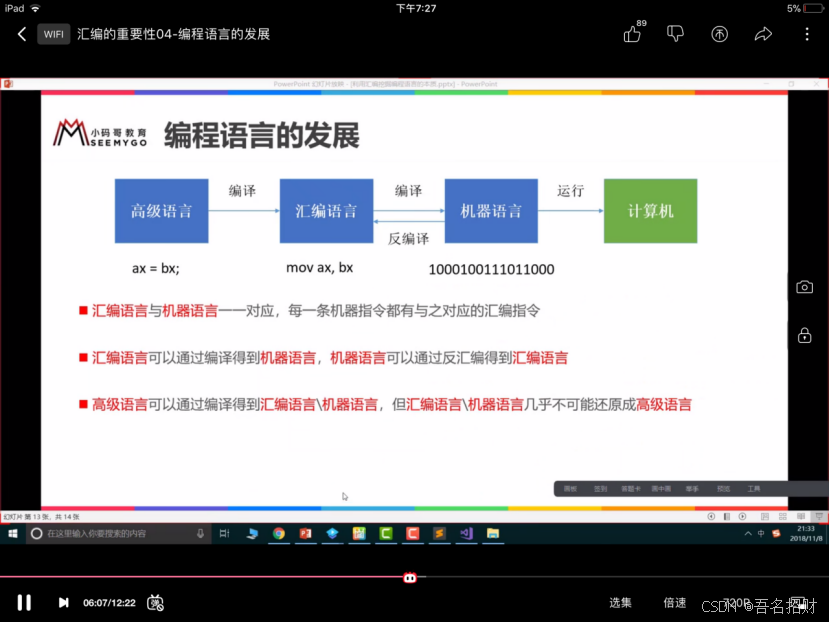This screenshot has height=623, width=830.
Task: Give a coin using the coin icon
Action: point(719,34)
